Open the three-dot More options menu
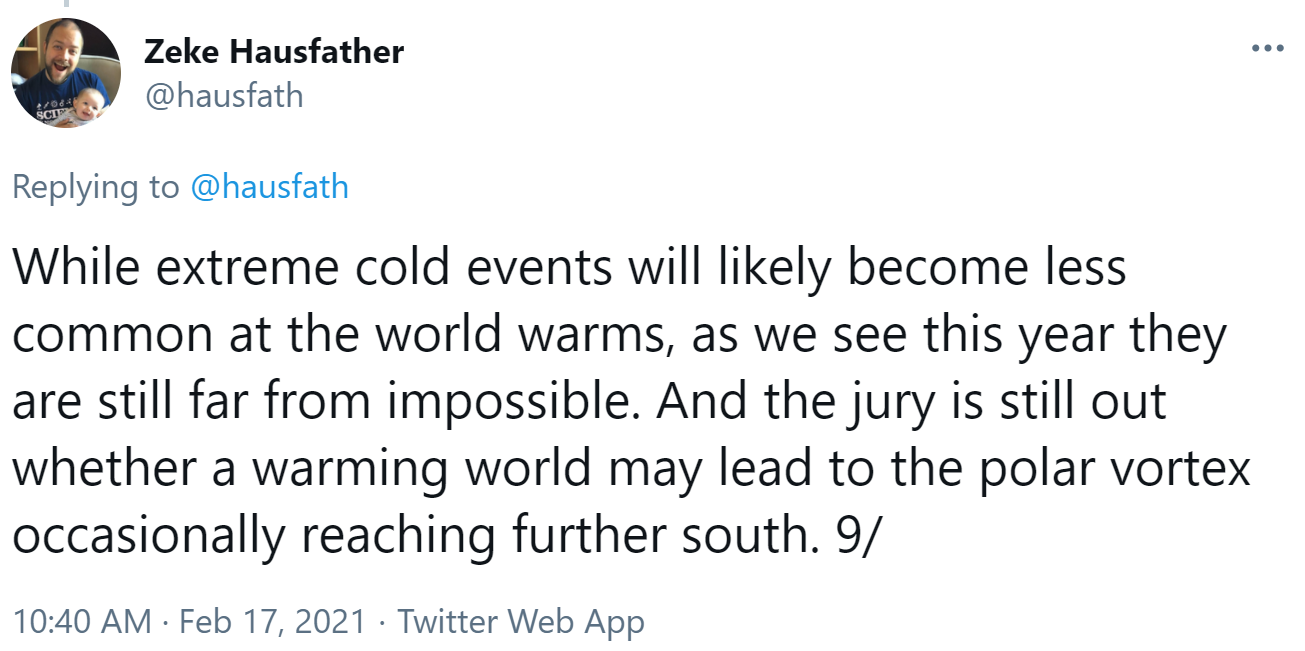The image size is (1305, 651). (1267, 48)
